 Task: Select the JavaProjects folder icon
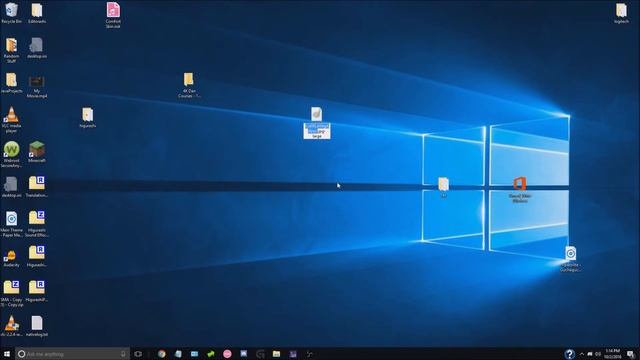[x=11, y=83]
